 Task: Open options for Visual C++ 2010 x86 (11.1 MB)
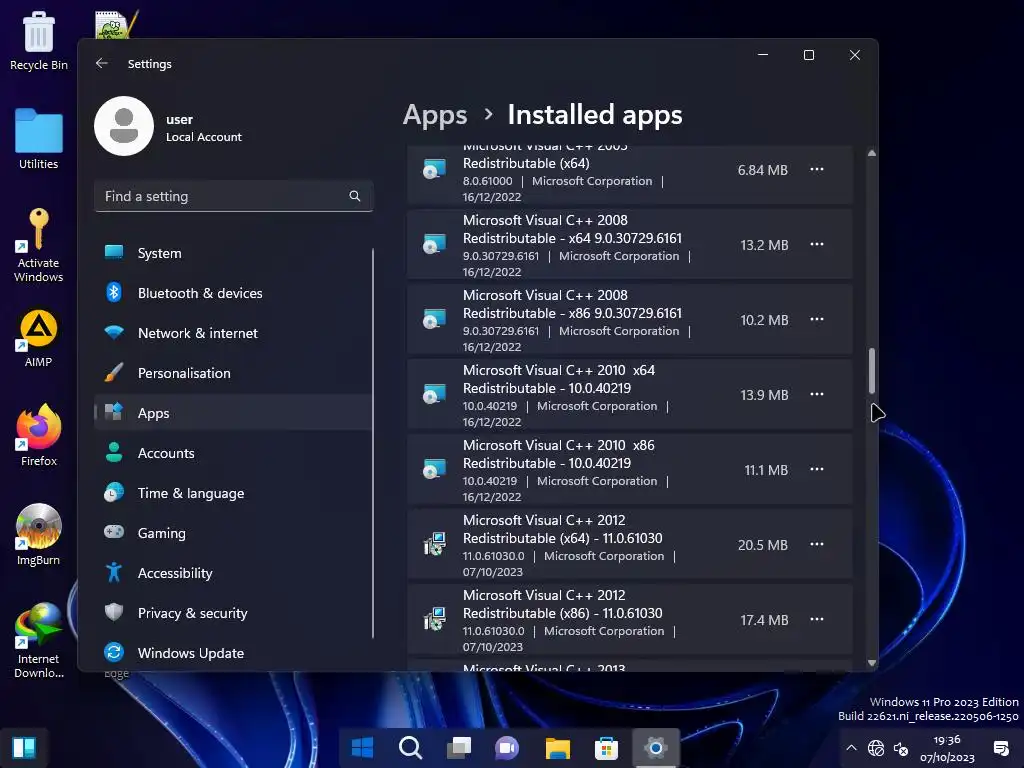point(816,470)
